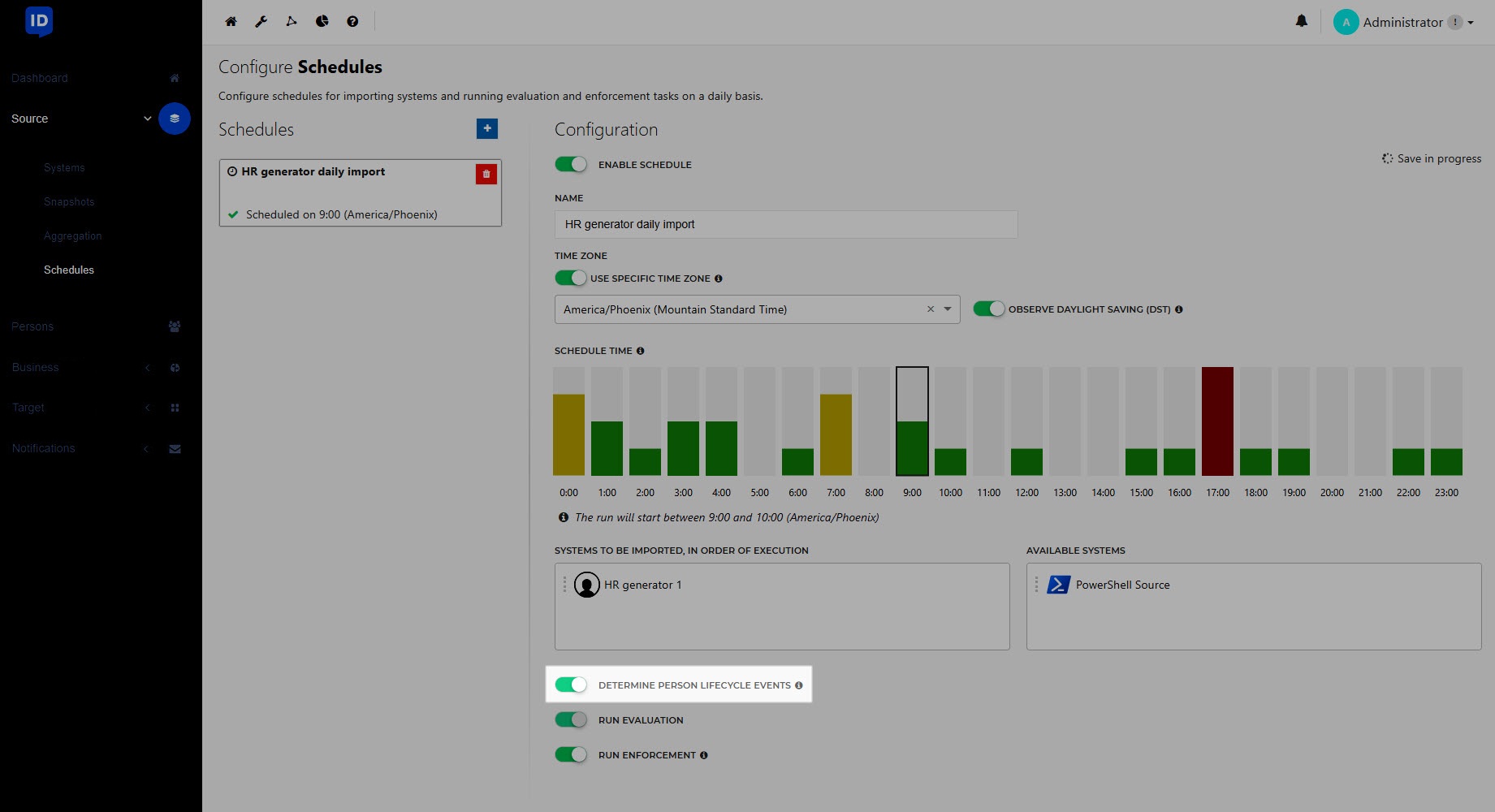Click the HR generator 1 person icon
1495x812 pixels.
(x=587, y=585)
